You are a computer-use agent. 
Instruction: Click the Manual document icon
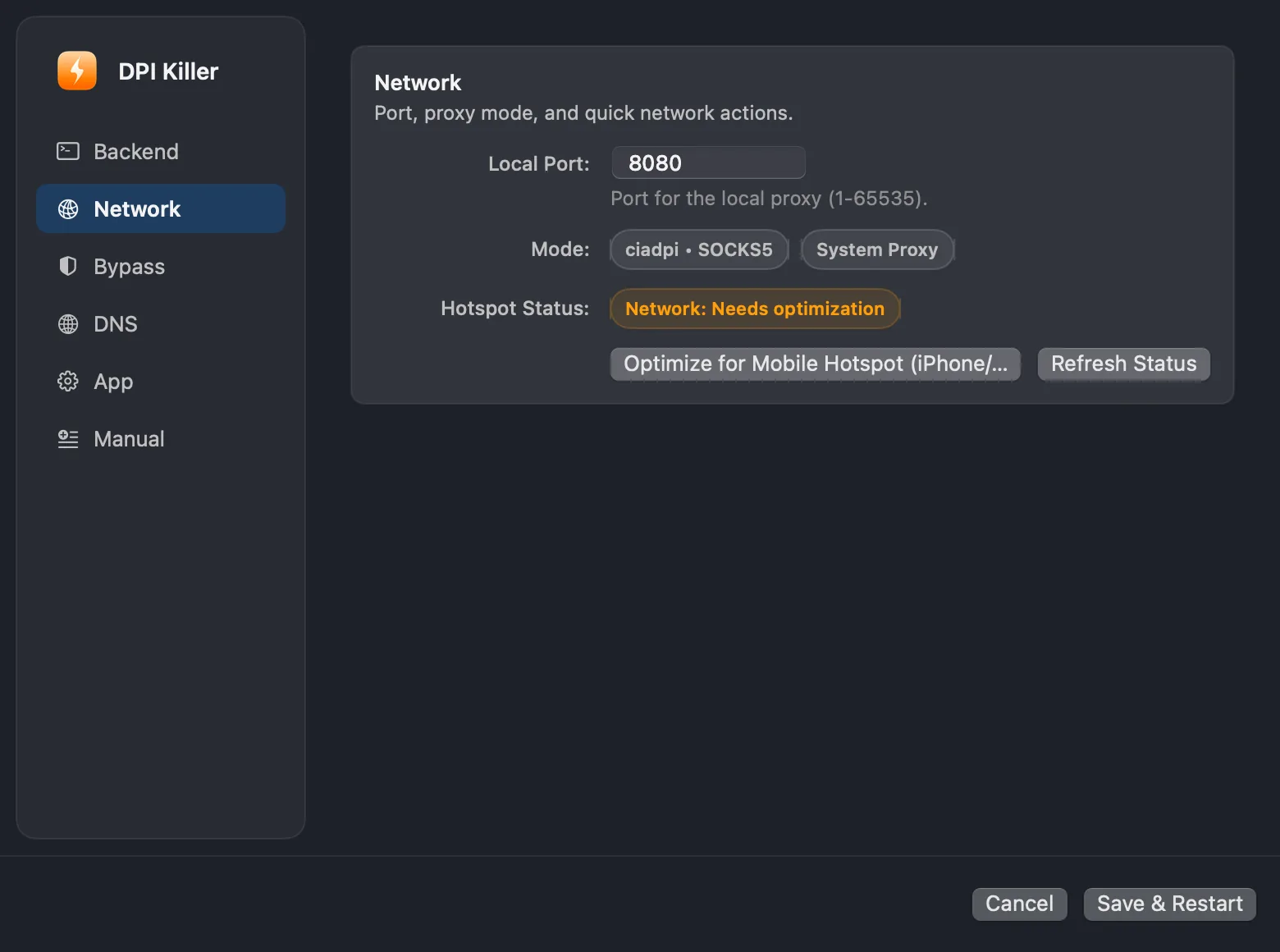[x=68, y=439]
